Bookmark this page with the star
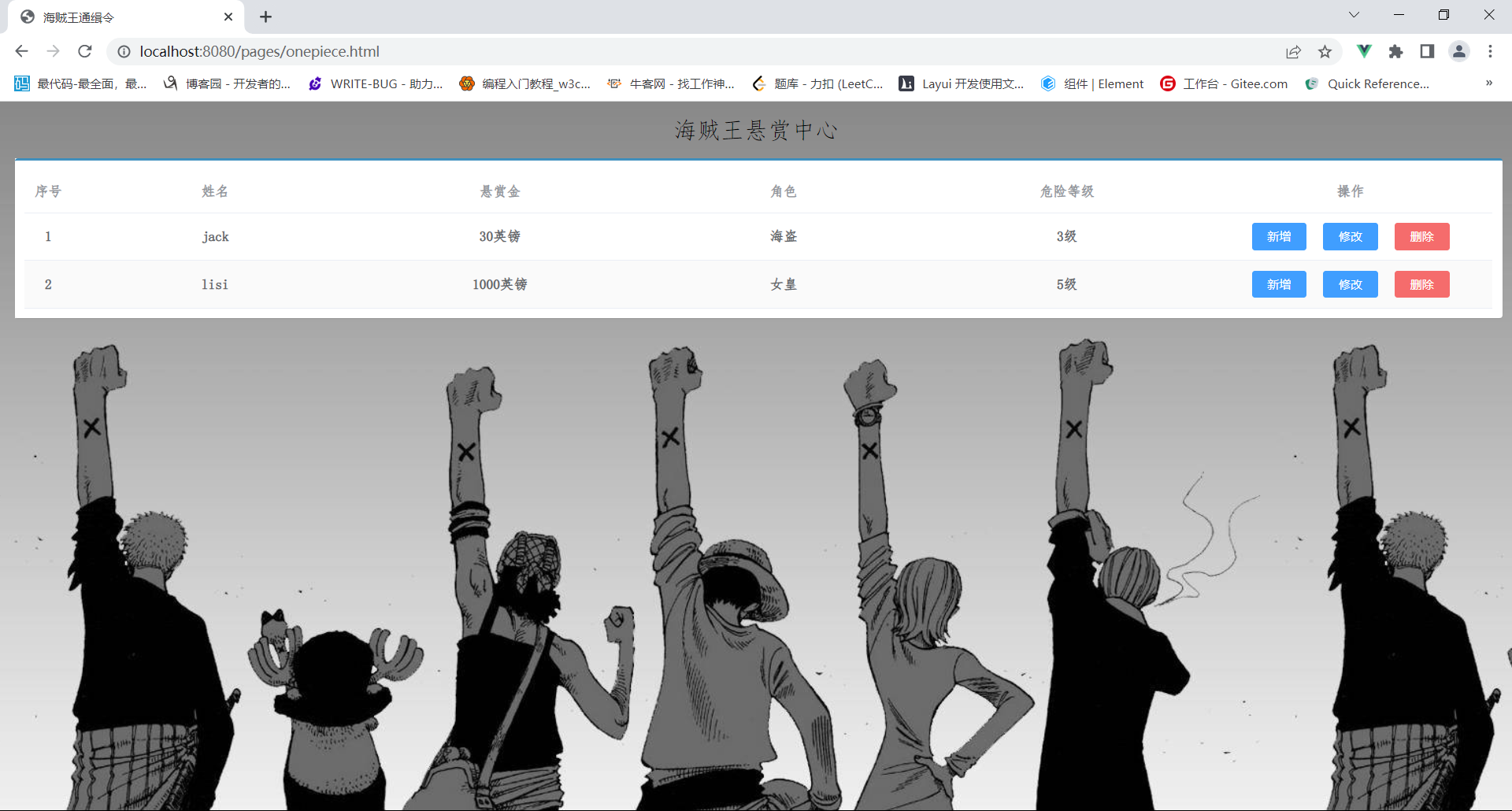The image size is (1512, 811). [1325, 51]
